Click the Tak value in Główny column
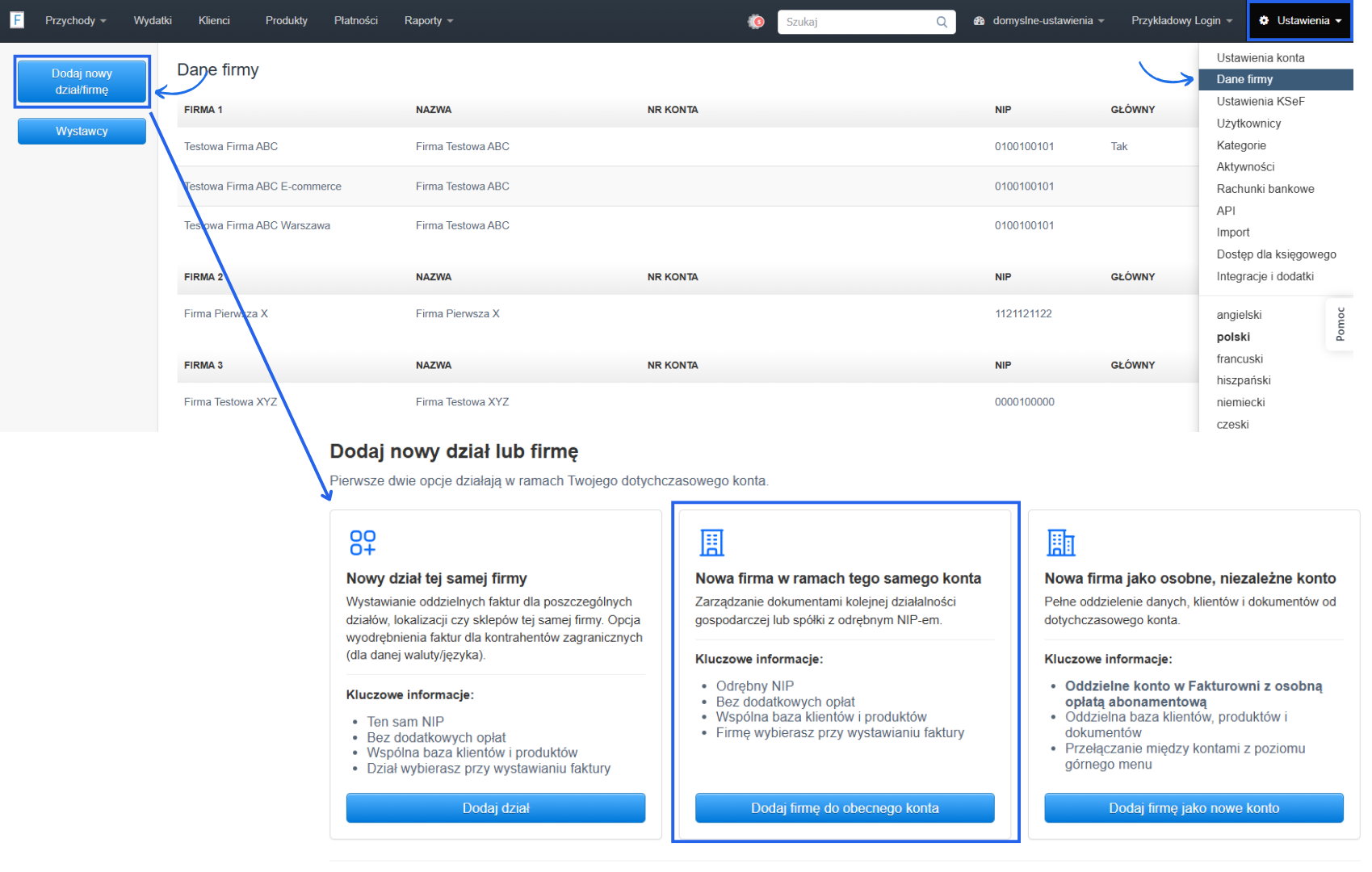The width and height of the screenshot is (1372, 872). 1119,147
